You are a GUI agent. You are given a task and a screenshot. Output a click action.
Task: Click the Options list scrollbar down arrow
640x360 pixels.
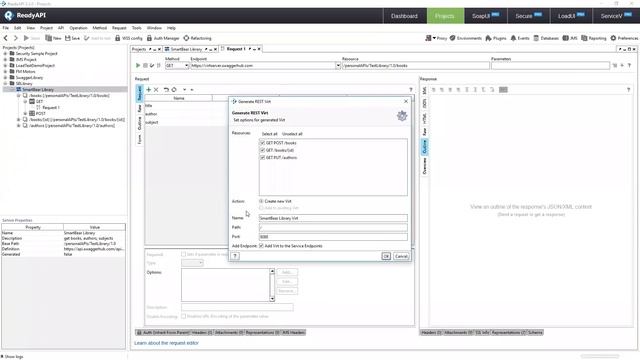pyautogui.click(x=272, y=299)
